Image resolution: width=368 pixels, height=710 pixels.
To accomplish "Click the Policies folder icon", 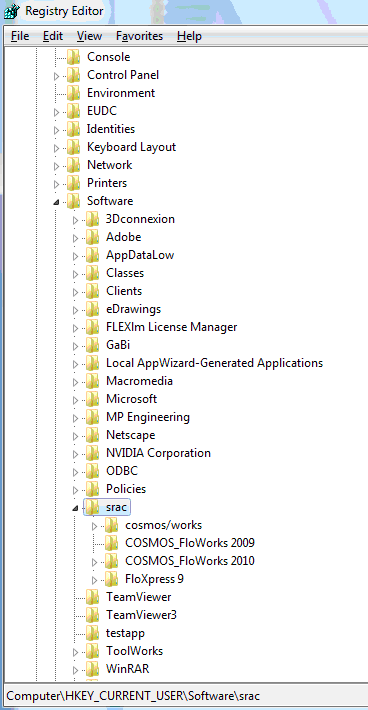I will (x=92, y=489).
